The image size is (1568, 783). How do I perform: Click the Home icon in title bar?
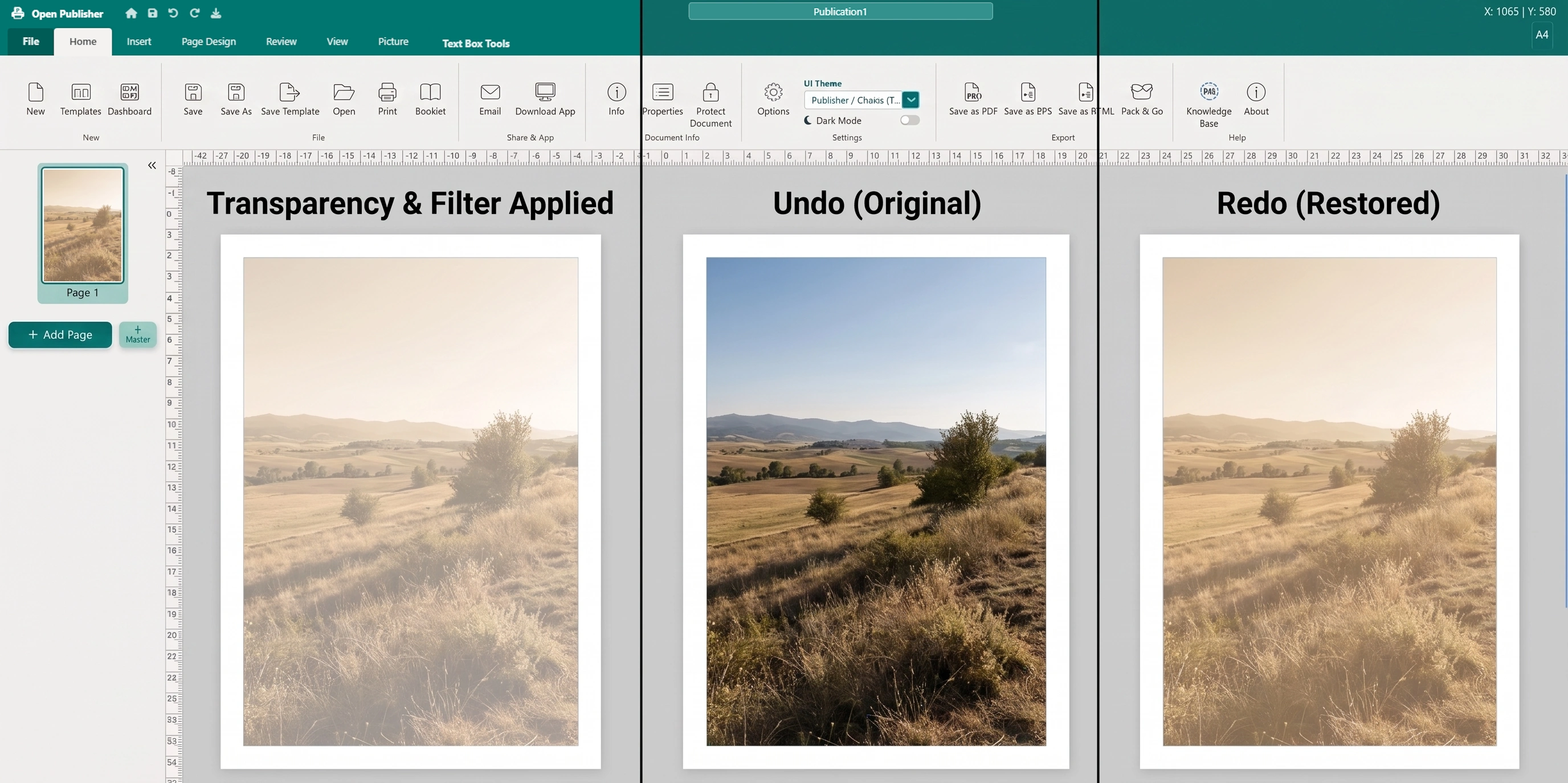pyautogui.click(x=131, y=13)
